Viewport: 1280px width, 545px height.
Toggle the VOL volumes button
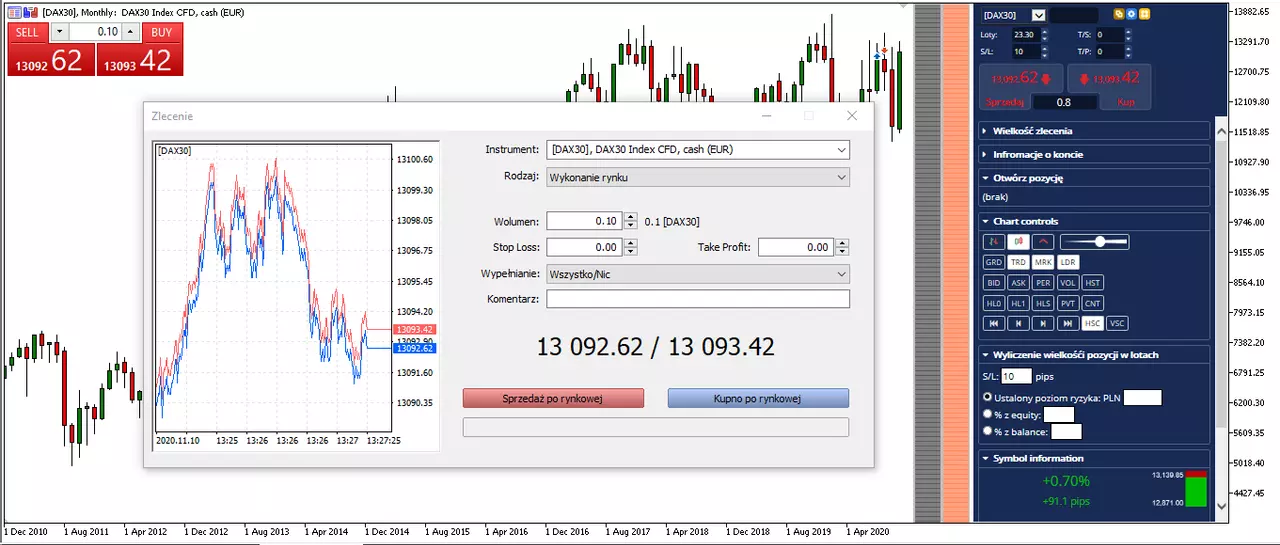[x=1068, y=283]
